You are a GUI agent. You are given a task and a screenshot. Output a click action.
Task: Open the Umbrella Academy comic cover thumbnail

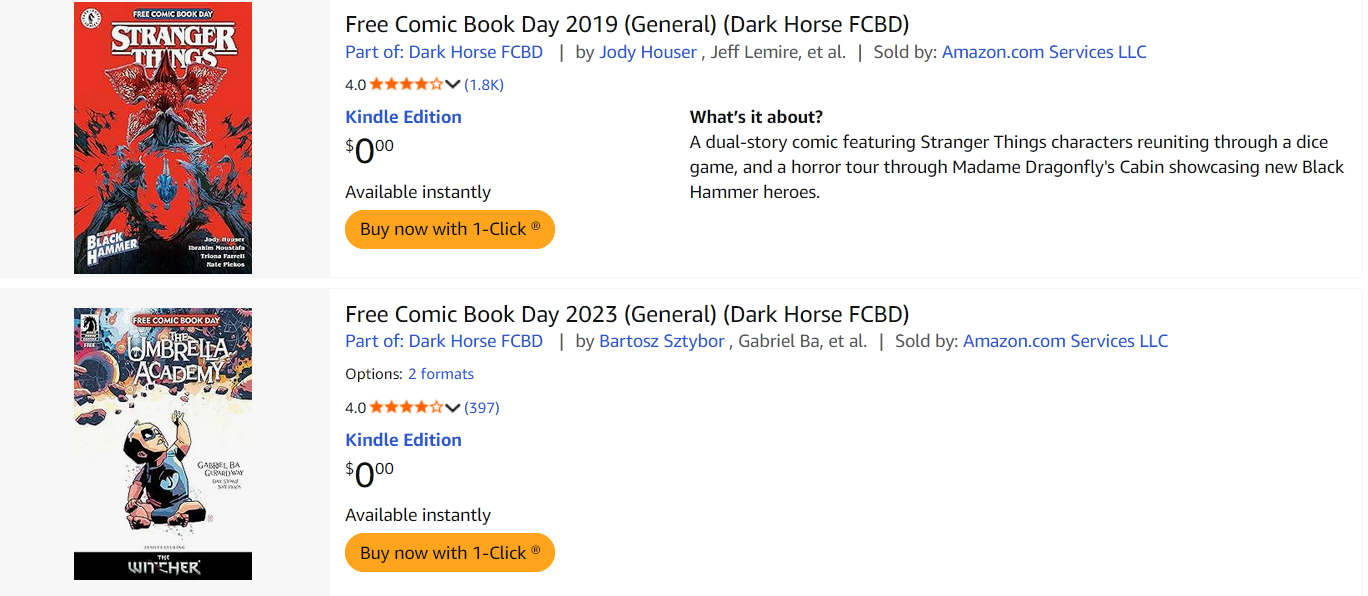tap(163, 443)
